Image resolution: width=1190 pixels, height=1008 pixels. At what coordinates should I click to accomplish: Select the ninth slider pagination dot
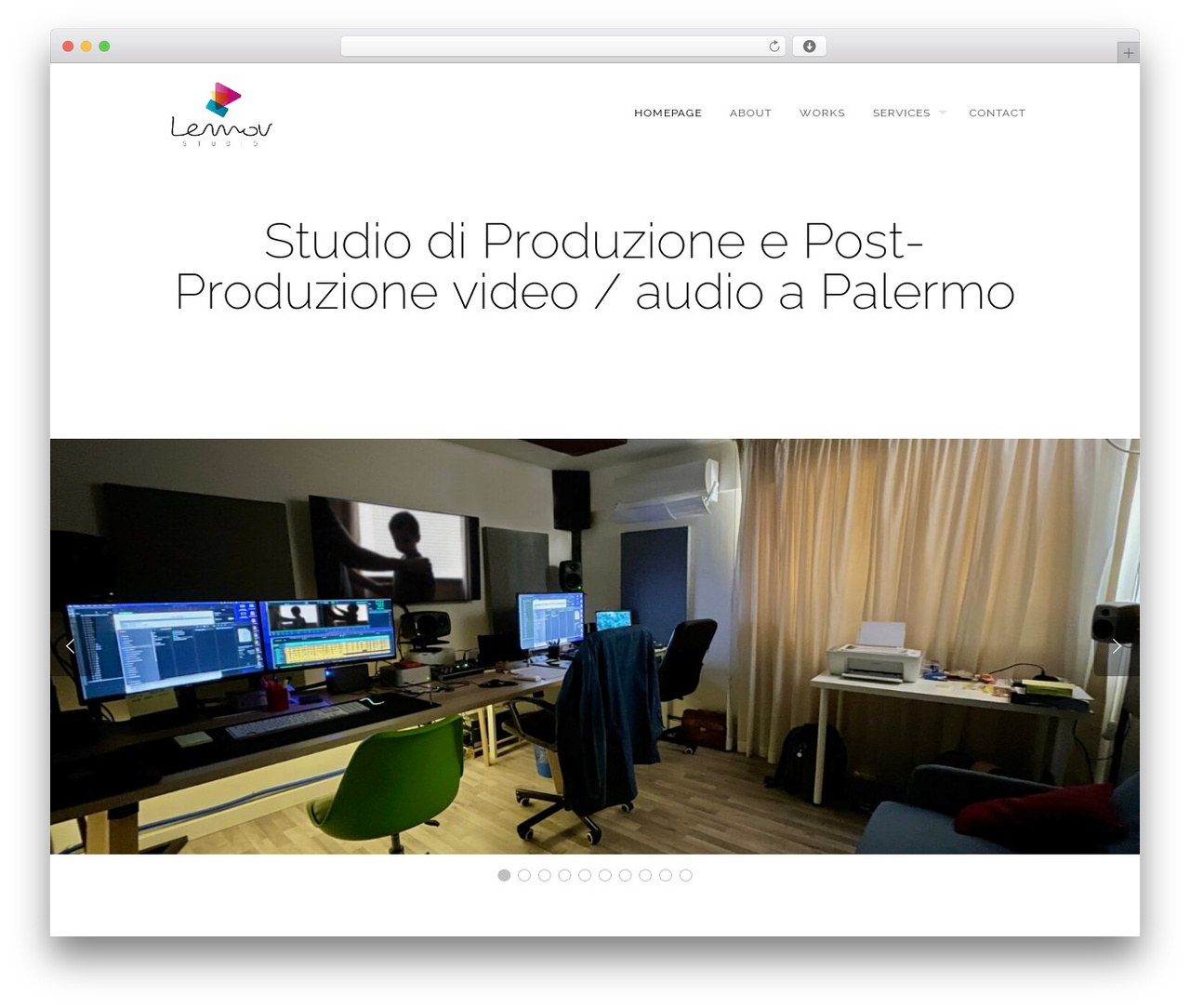666,875
